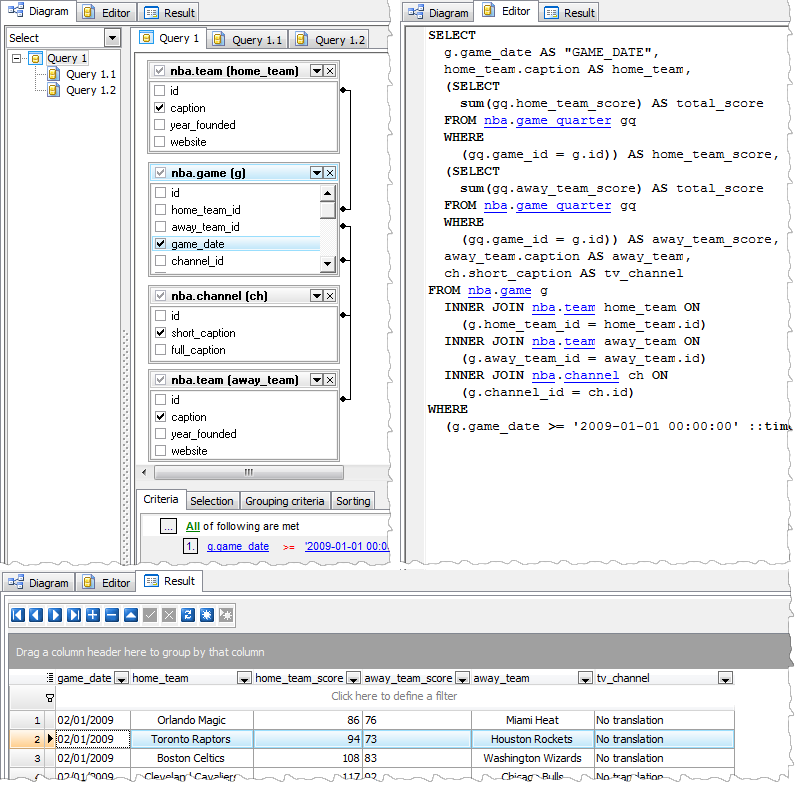The image size is (800, 785).
Task: Click the All conditions link in criteria
Action: (x=194, y=525)
